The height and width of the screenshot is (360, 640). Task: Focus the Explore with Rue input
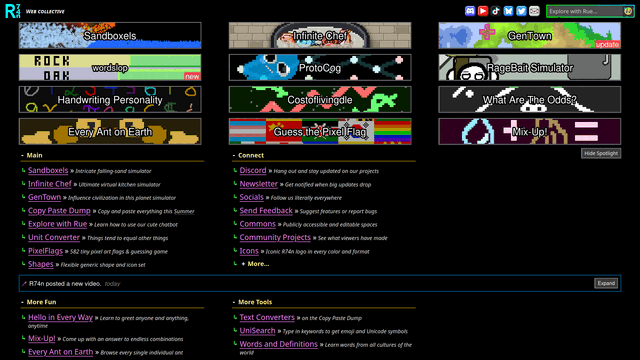pyautogui.click(x=584, y=11)
